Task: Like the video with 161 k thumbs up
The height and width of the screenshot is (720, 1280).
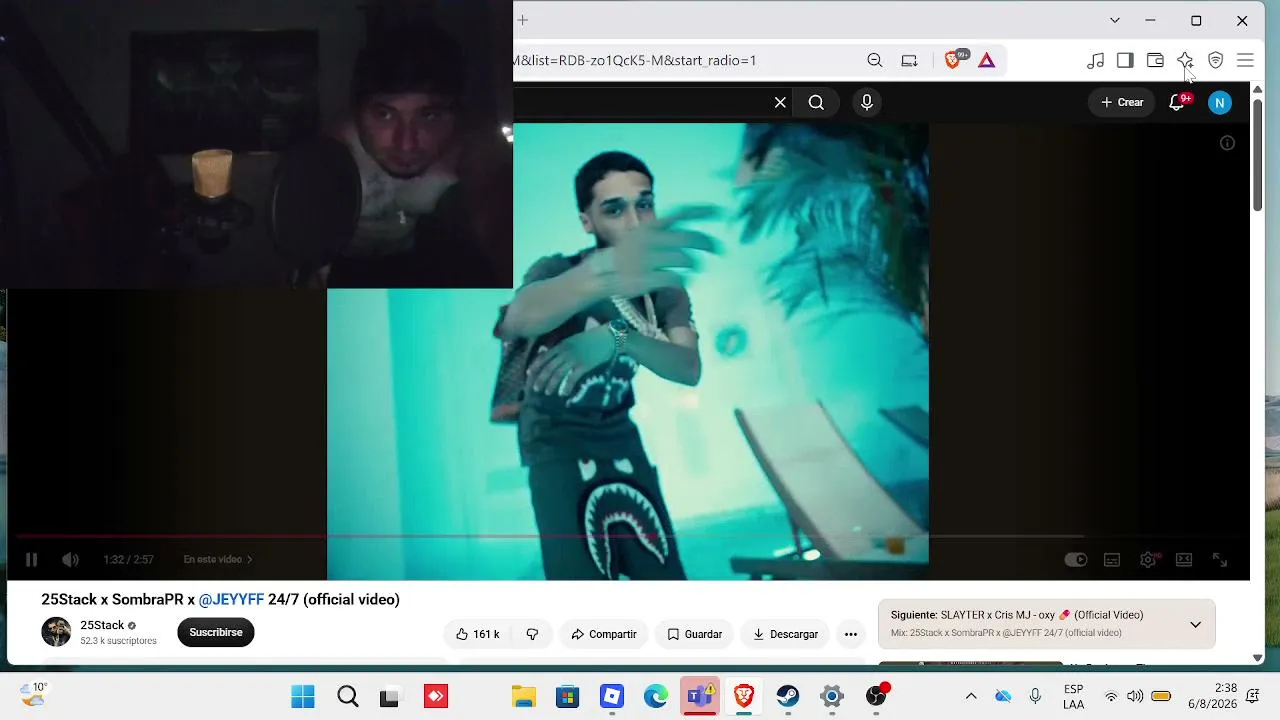Action: pos(477,634)
